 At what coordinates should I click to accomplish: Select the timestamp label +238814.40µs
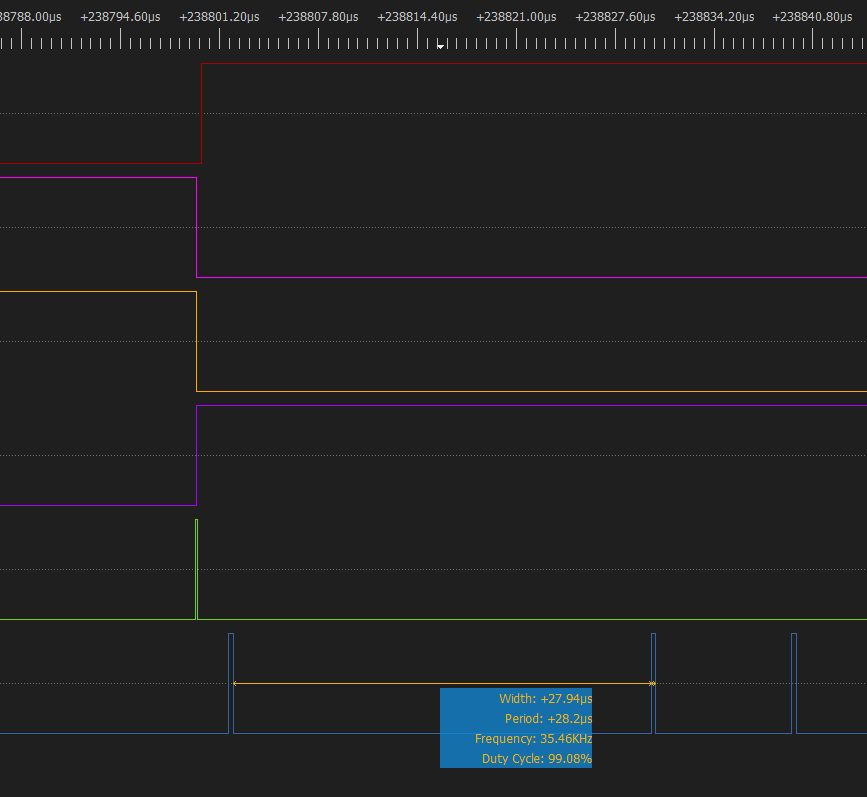pos(416,16)
